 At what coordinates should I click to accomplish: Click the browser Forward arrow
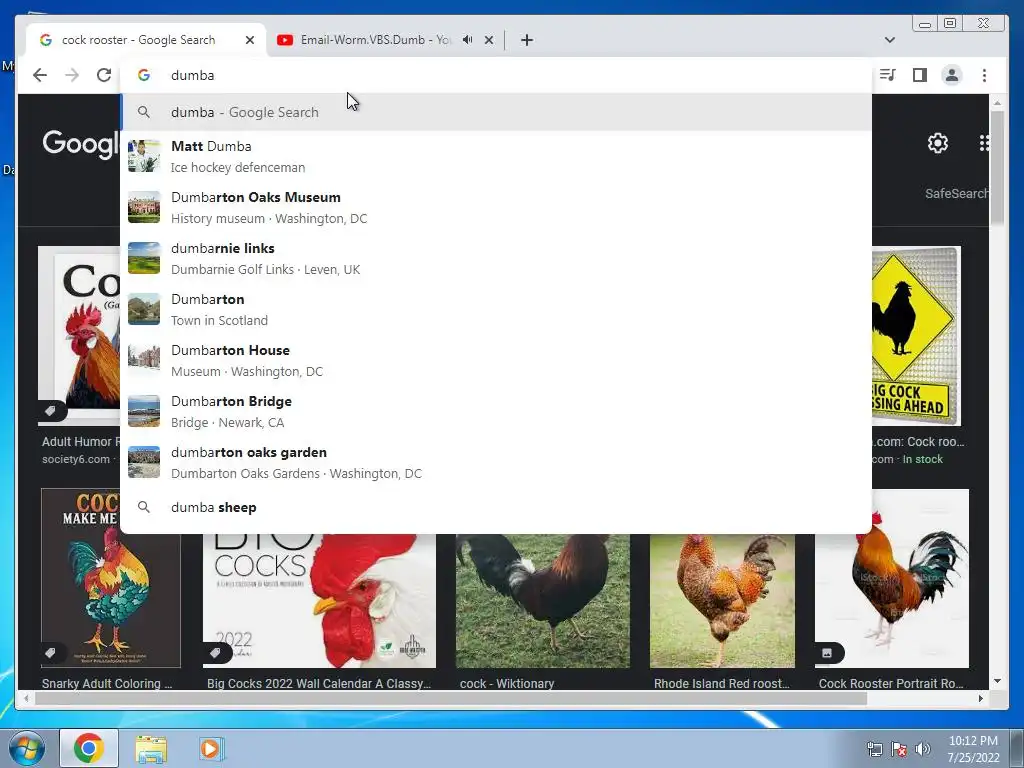click(72, 75)
